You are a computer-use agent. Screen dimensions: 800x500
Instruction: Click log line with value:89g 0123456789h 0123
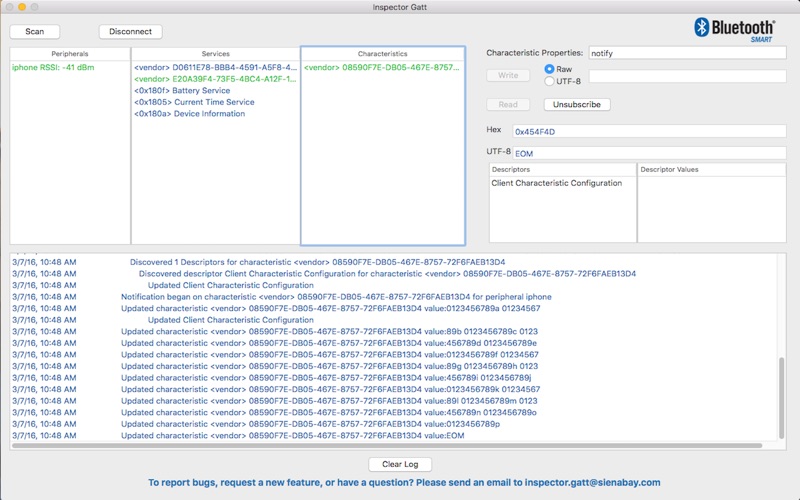329,366
